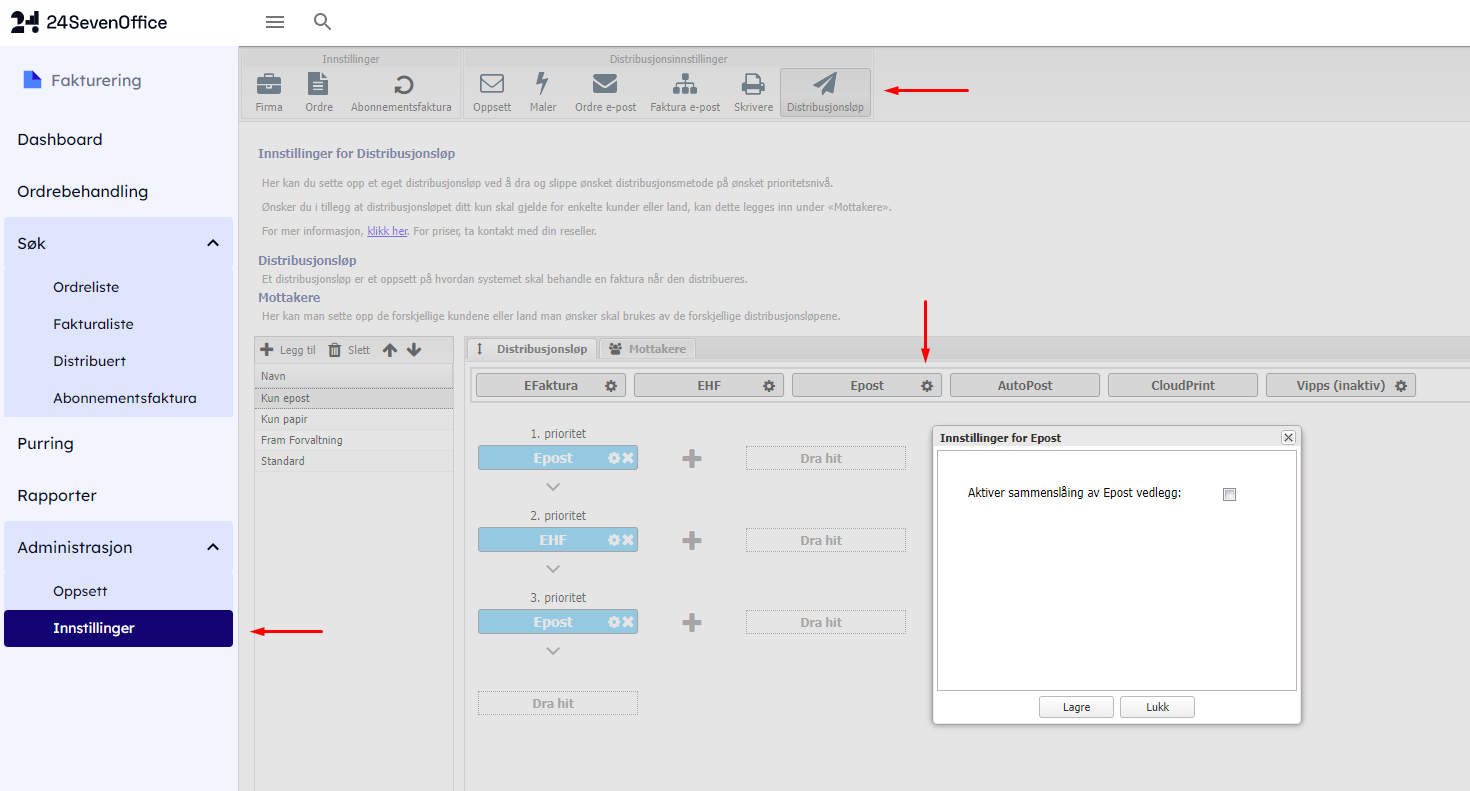This screenshot has width=1470, height=791.
Task: Open the Distribusjonsløp paper plane icon
Action: tap(825, 84)
